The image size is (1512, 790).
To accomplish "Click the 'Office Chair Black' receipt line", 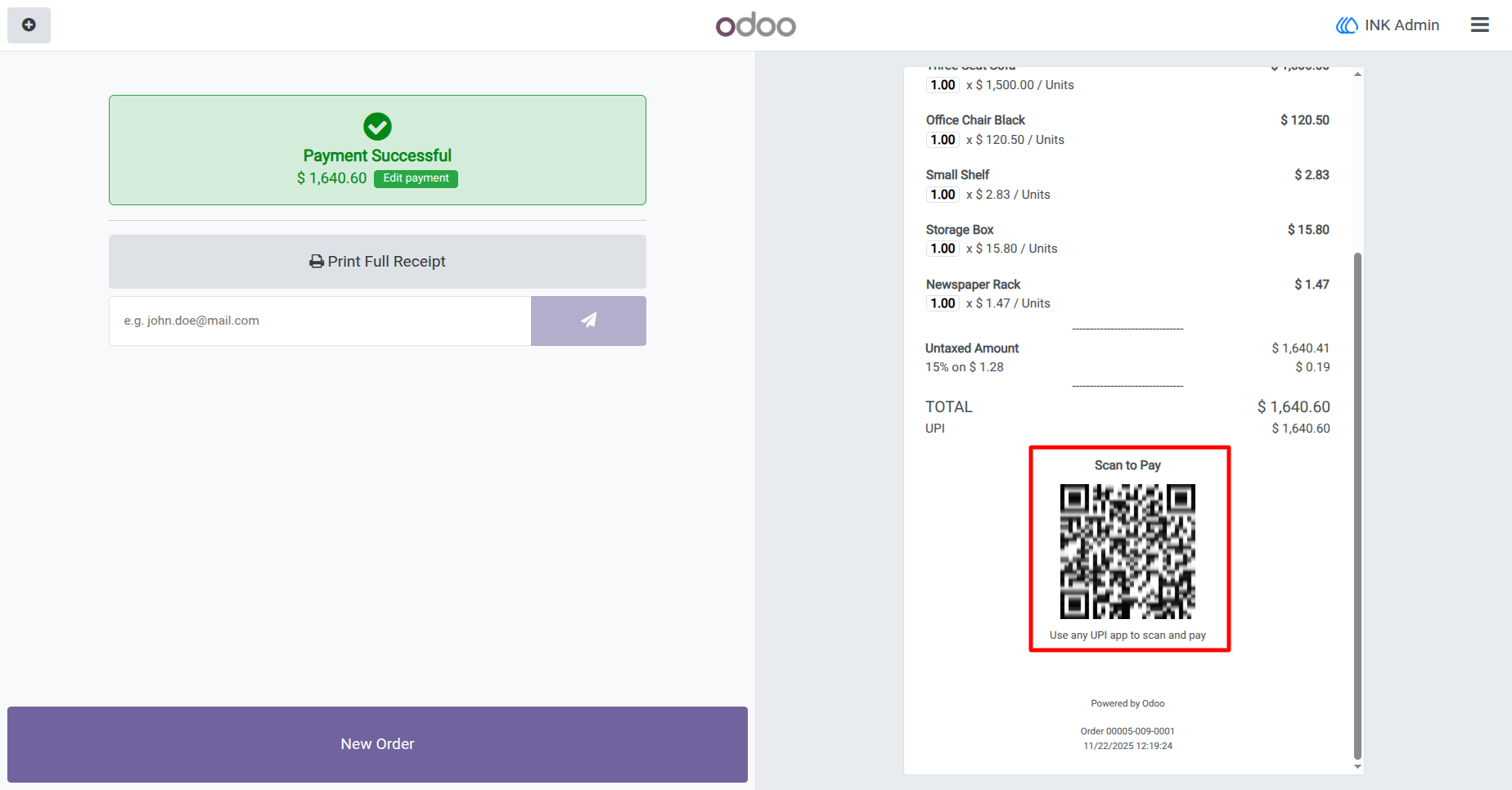I will point(1127,130).
